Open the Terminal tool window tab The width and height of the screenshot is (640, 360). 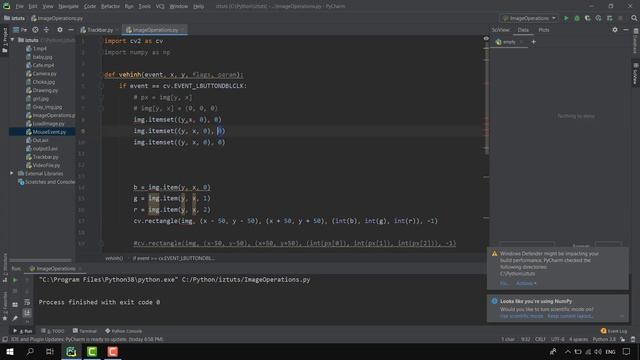[x=84, y=331]
